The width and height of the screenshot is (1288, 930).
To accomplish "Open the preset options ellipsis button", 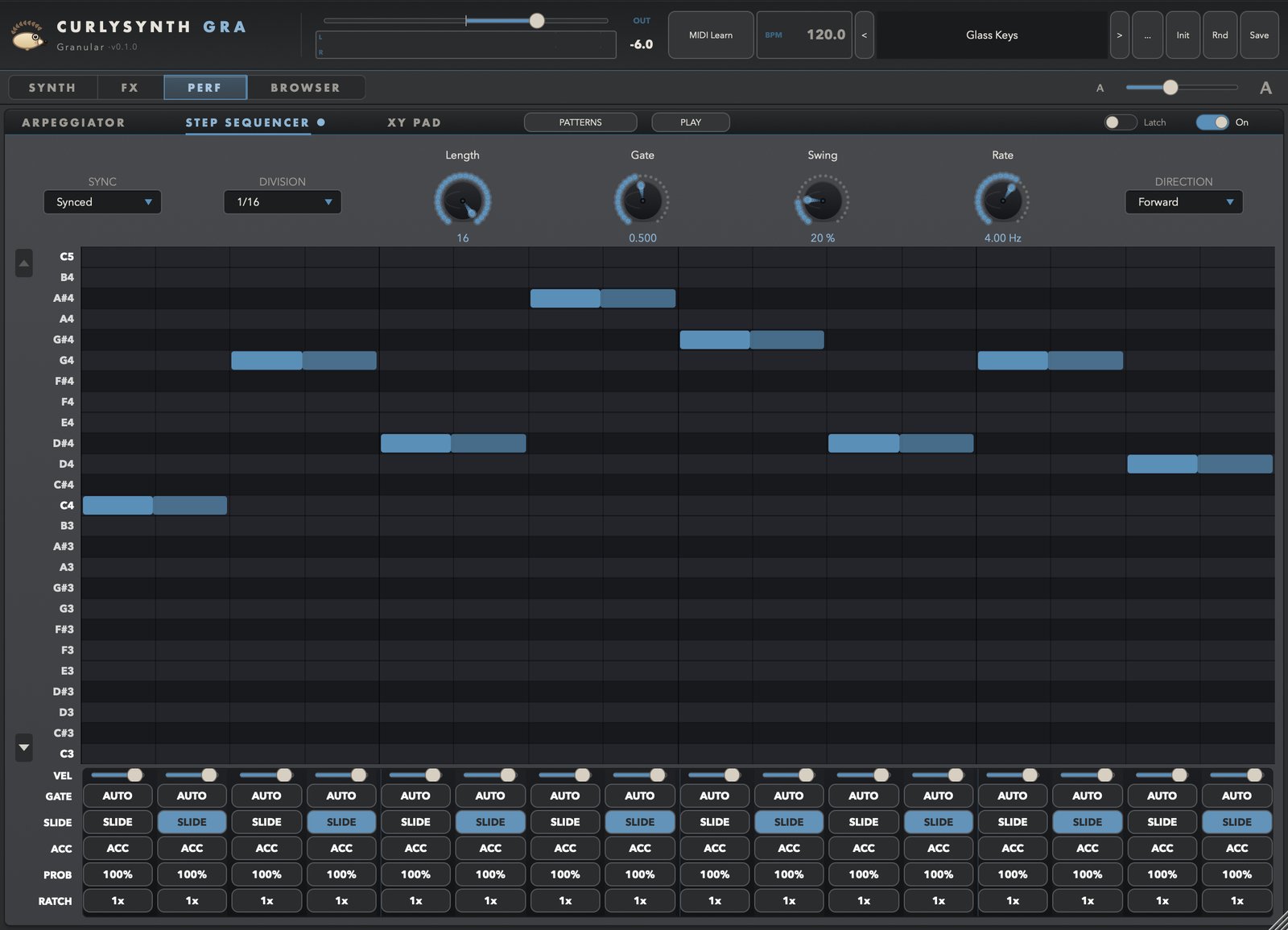I will pyautogui.click(x=1147, y=35).
